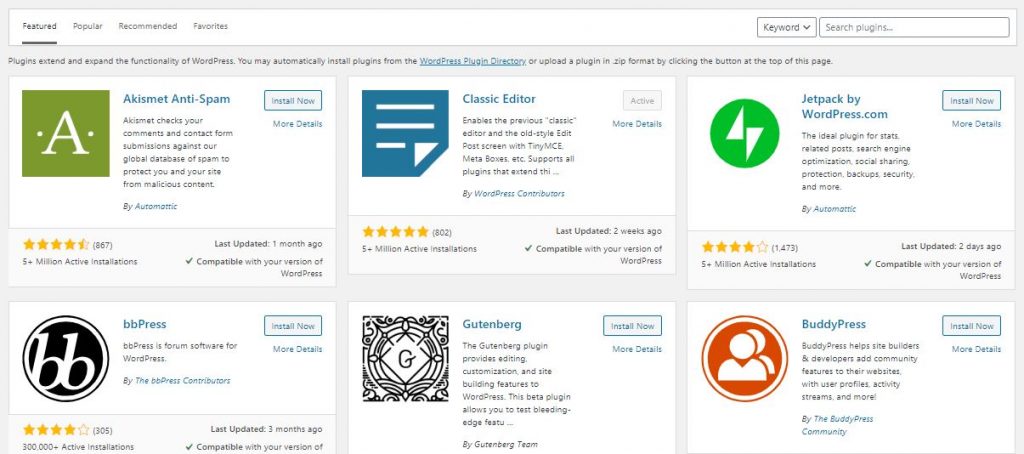Screen dimensions: 1024x454
Task: View More Details for Akismet Anti-Spam
Action: (297, 124)
